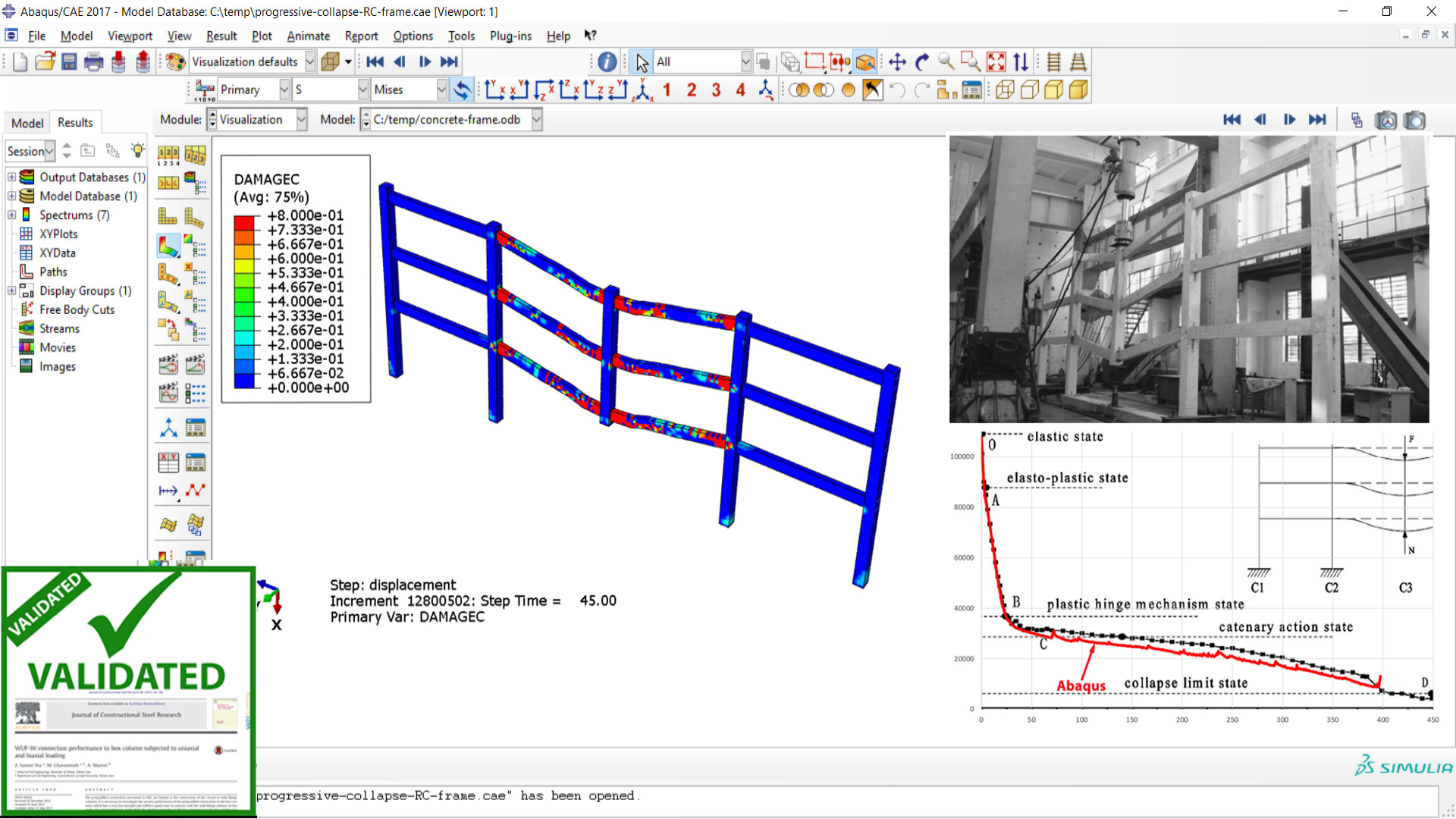1456x819 pixels.
Task: Open the Field Output dialog icon
Action: tap(205, 90)
